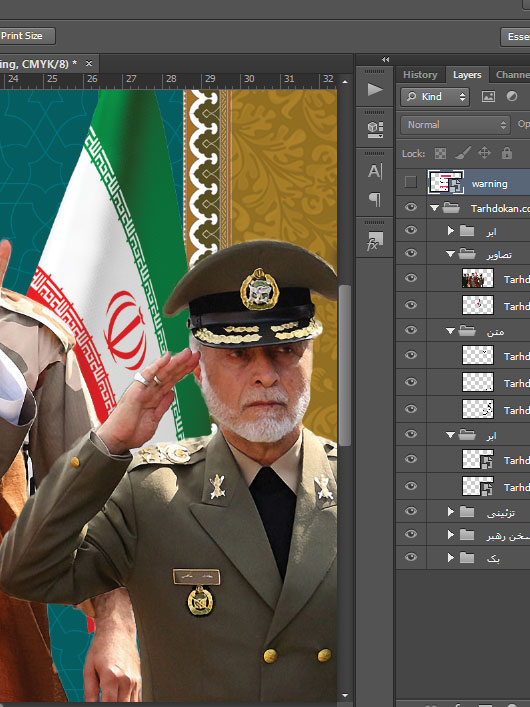The image size is (530, 707).
Task: Lock image pixels brush icon
Action: pyautogui.click(x=462, y=153)
